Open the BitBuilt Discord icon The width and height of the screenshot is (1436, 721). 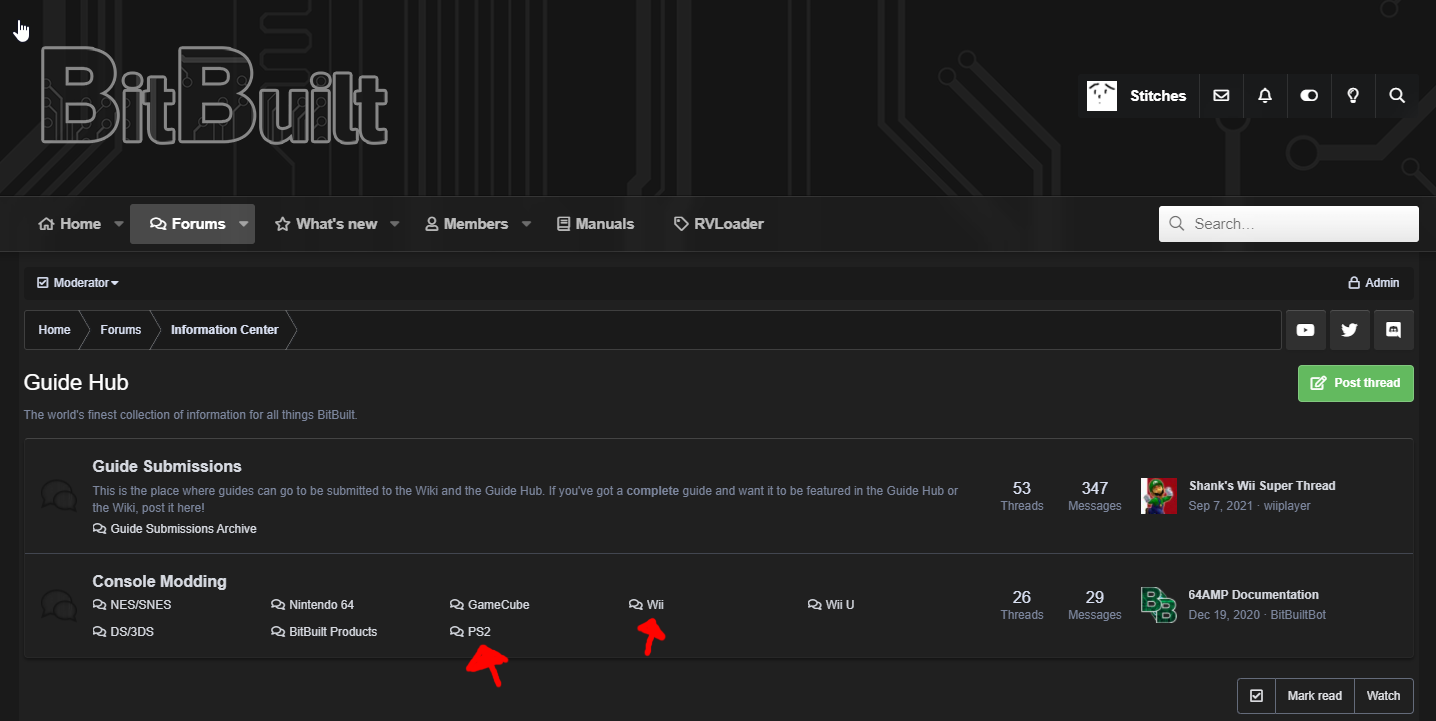pyautogui.click(x=1393, y=330)
